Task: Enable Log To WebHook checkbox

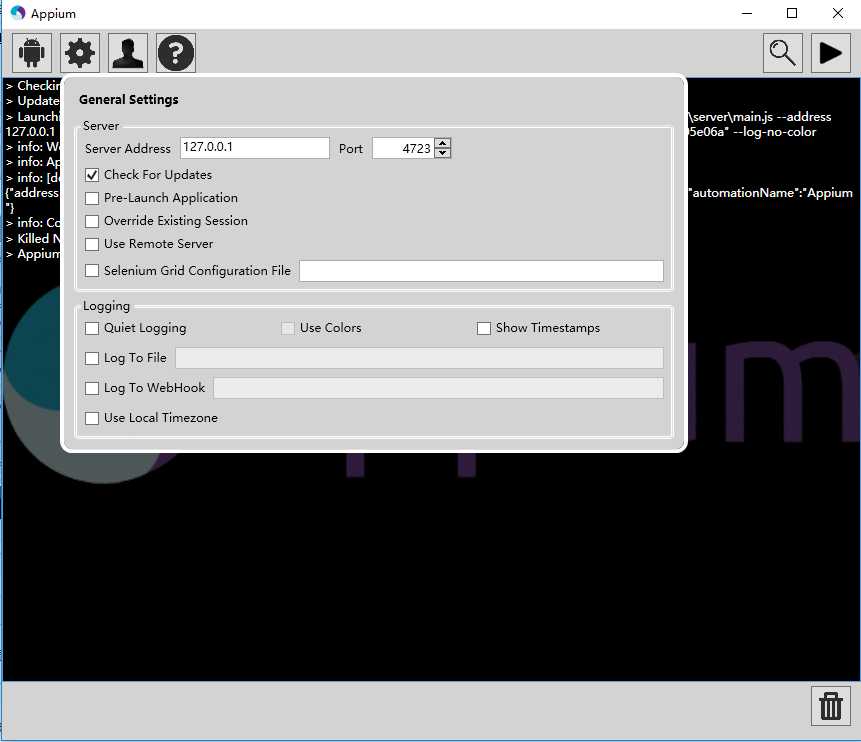Action: click(92, 388)
